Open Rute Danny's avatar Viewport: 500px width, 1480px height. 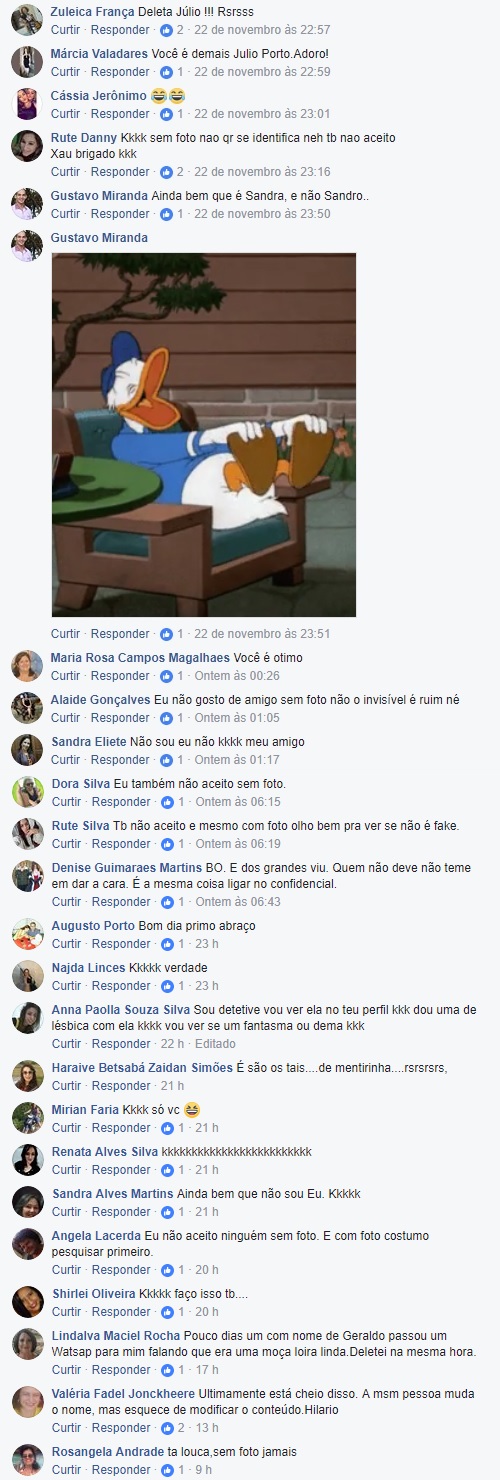(x=27, y=146)
